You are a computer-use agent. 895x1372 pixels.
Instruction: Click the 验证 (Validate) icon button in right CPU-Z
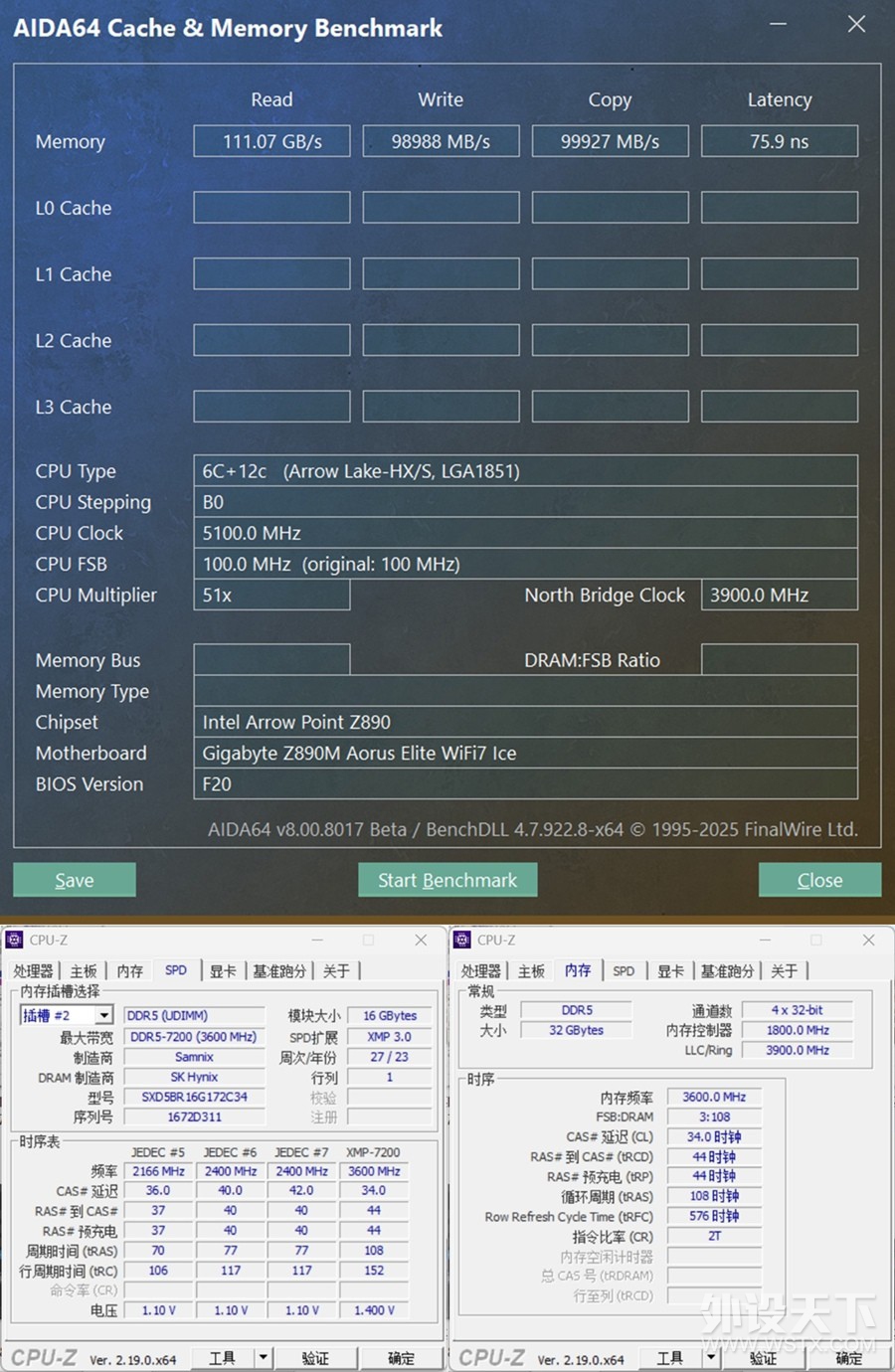[762, 1358]
